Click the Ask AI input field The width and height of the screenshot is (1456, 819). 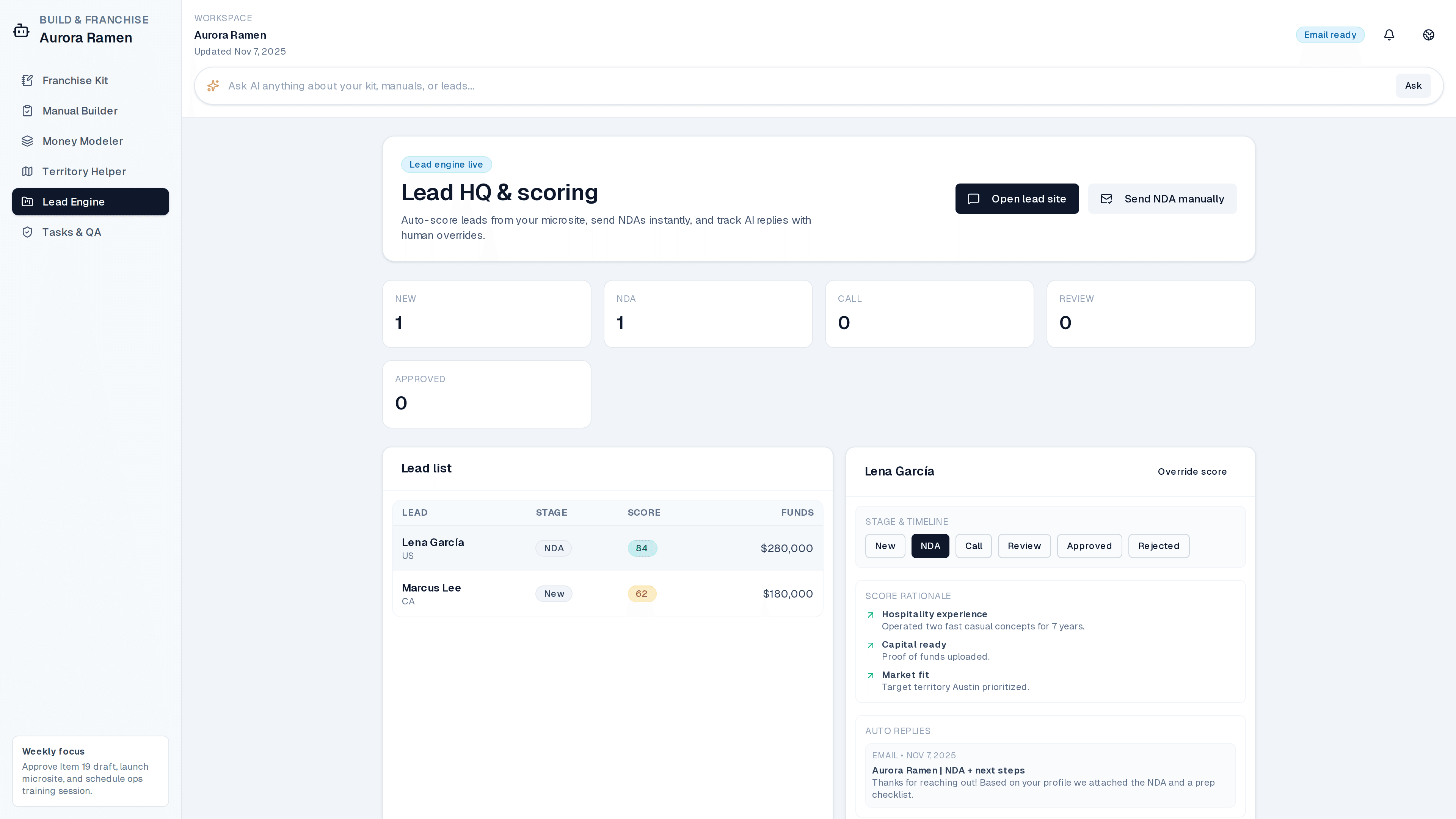point(678,86)
